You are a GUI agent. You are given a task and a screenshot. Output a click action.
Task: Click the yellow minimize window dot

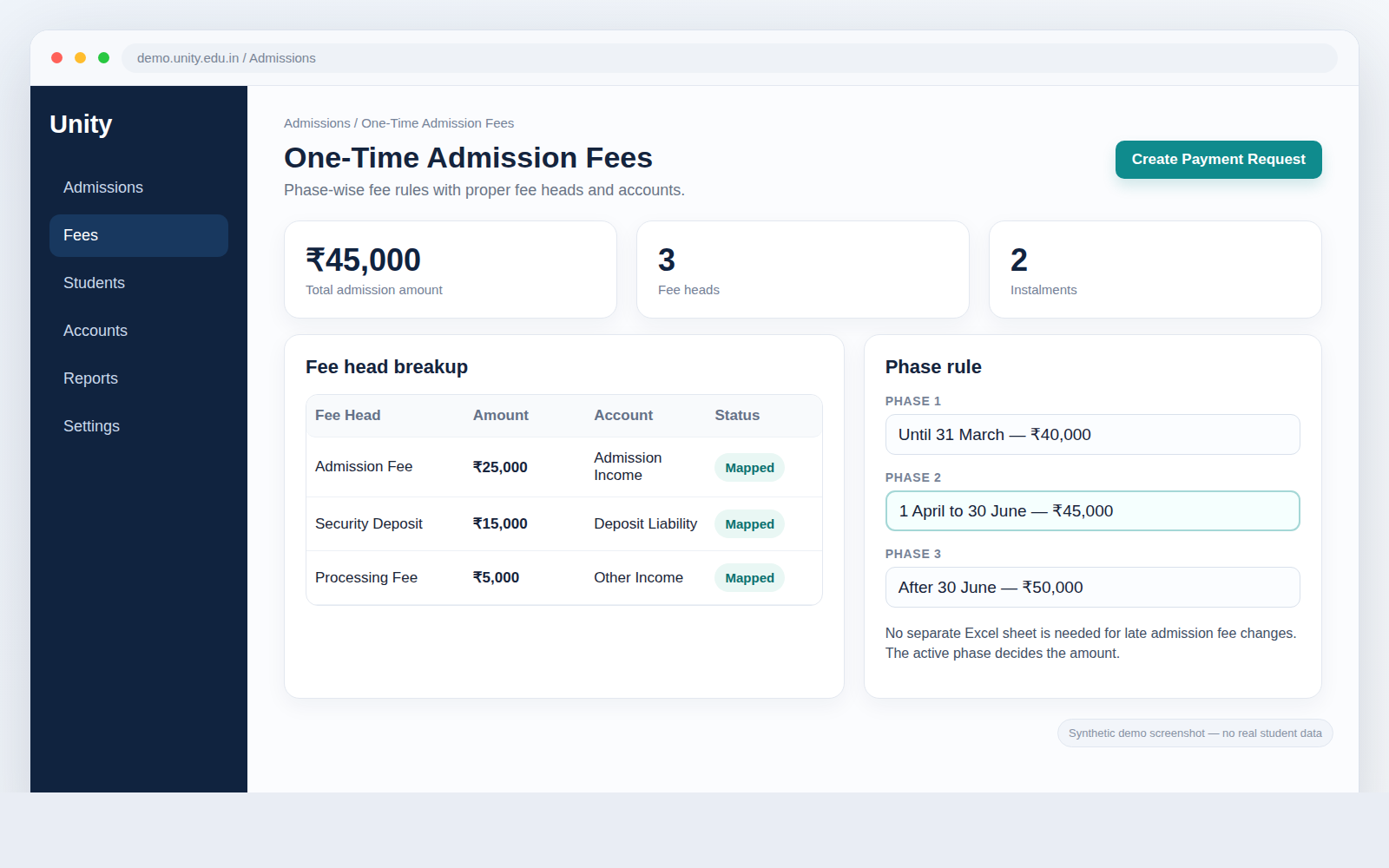81,58
